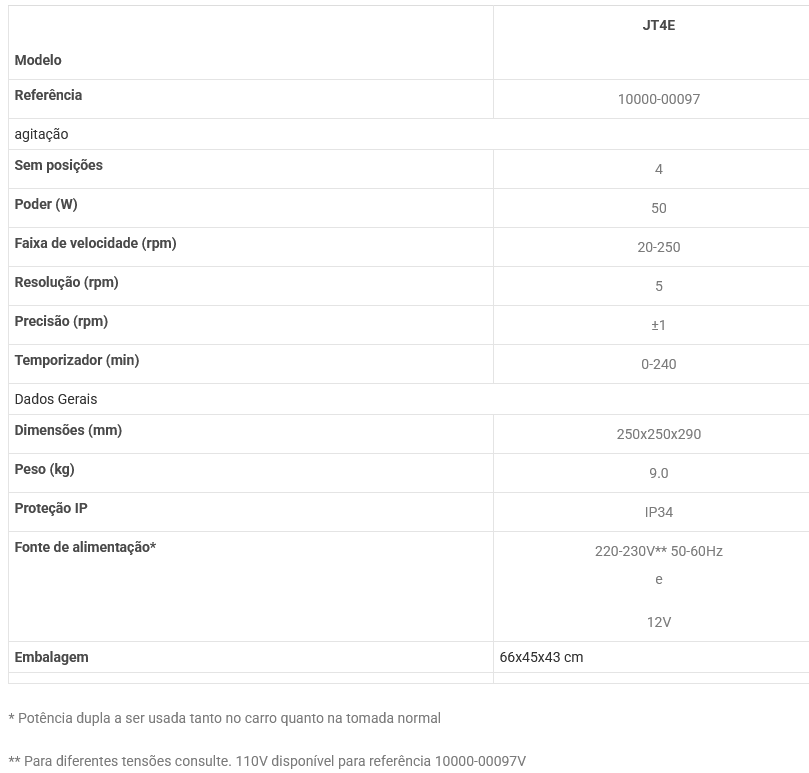Image resolution: width=809 pixels, height=773 pixels.
Task: Click the 110V availability footnote text
Action: 267,760
